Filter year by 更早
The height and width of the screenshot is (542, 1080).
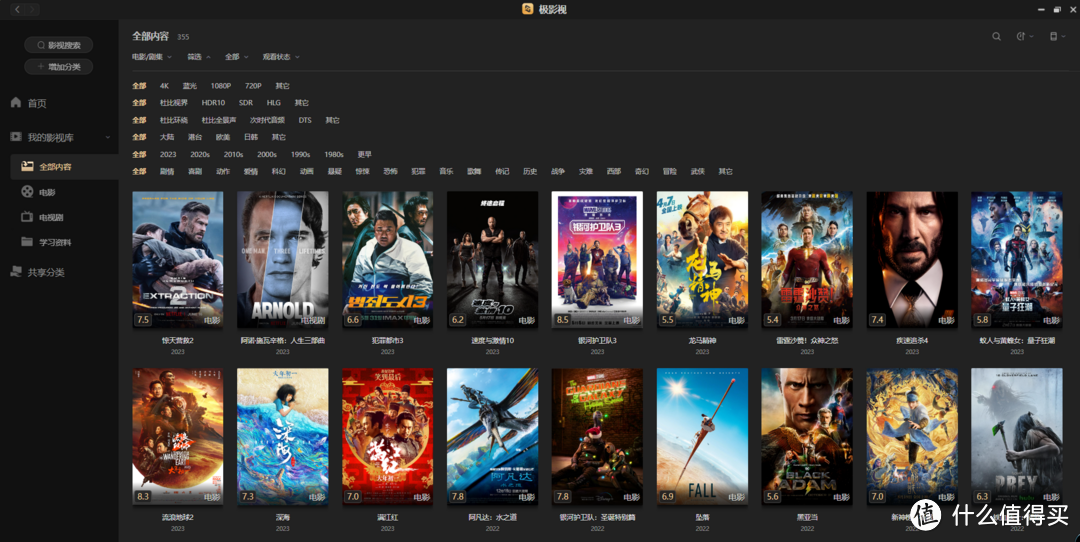click(364, 154)
